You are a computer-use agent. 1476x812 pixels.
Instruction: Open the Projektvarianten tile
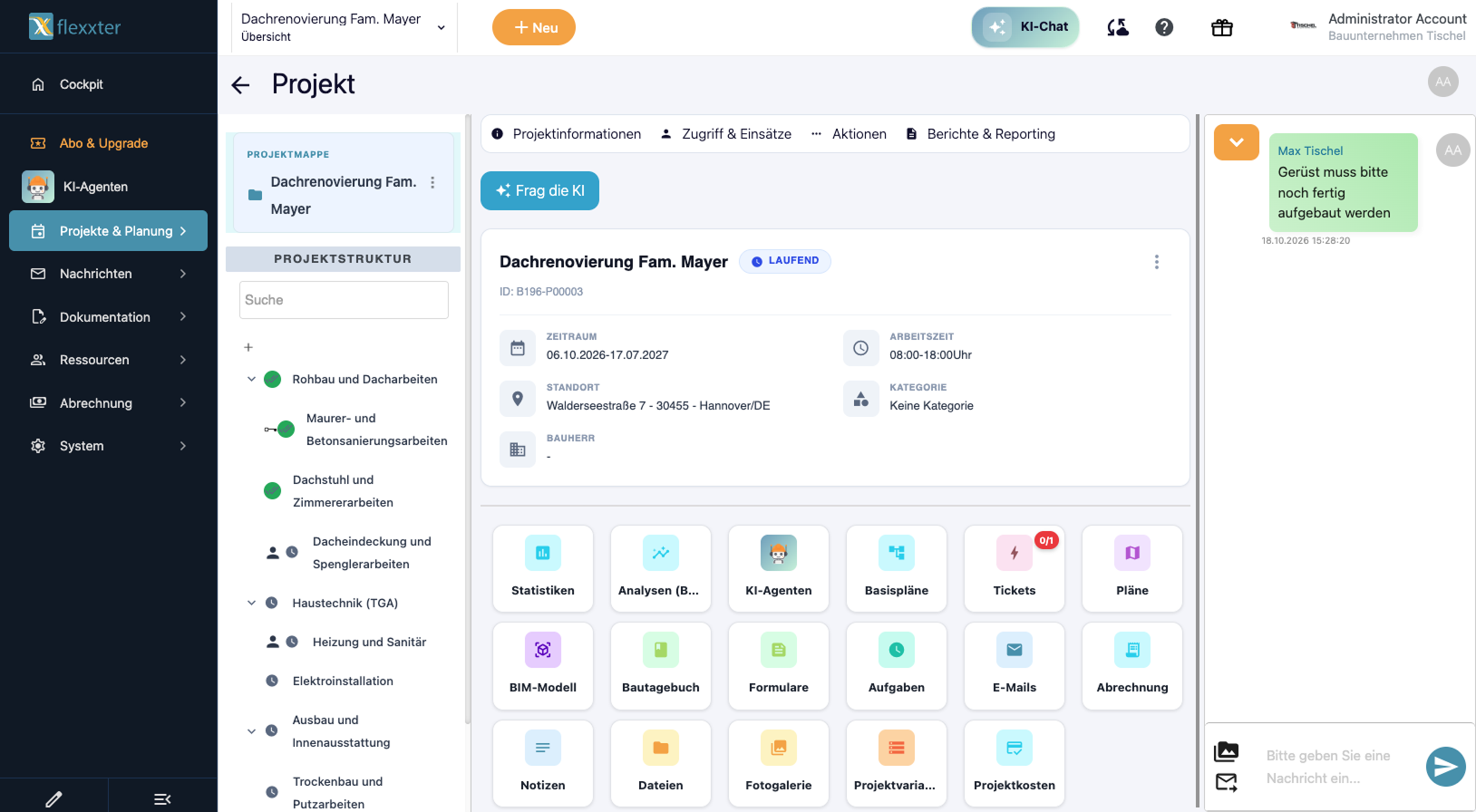[897, 763]
